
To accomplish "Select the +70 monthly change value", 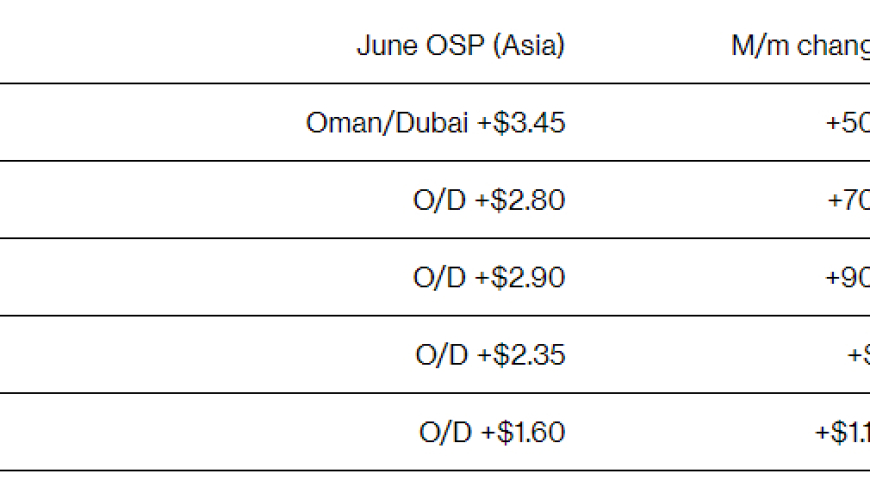I will (x=848, y=200).
